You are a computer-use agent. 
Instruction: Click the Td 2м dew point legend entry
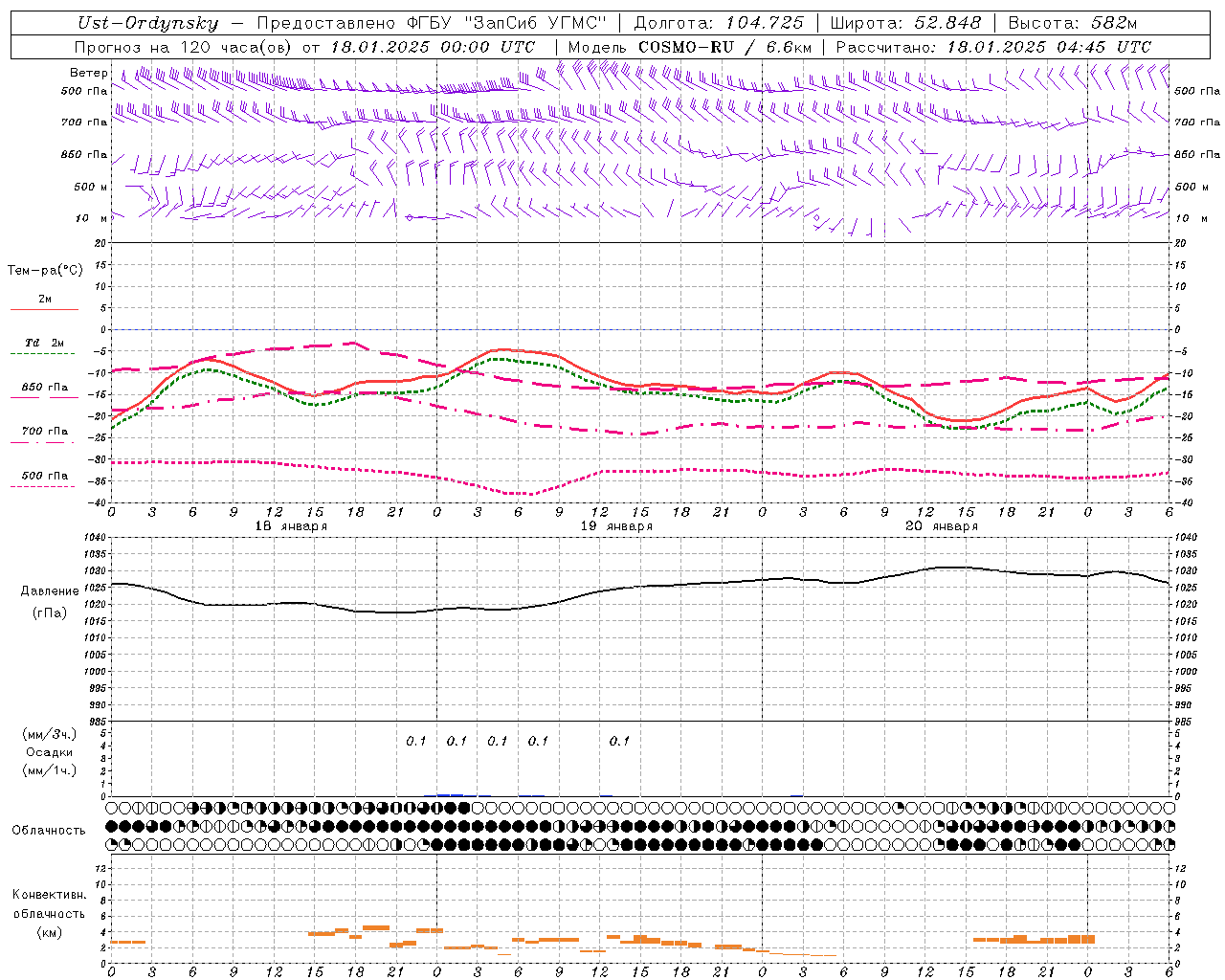click(x=45, y=343)
